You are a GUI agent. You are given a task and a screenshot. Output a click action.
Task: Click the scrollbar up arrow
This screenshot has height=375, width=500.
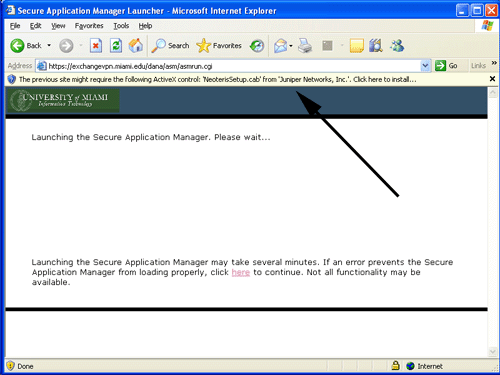point(493,93)
